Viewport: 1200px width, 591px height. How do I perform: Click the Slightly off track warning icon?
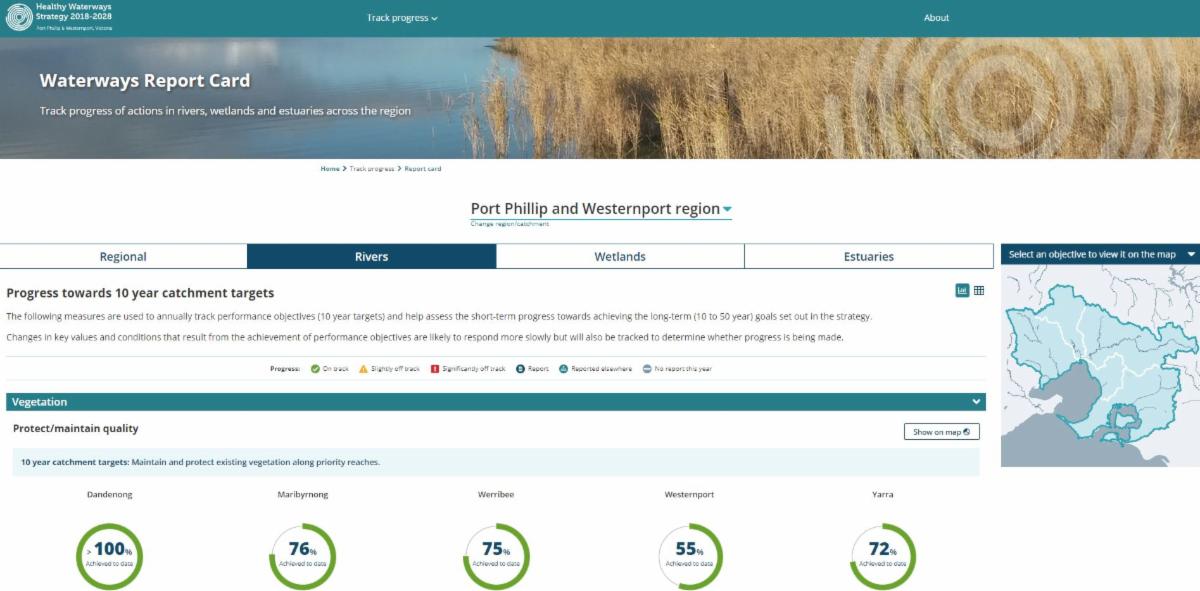(364, 369)
